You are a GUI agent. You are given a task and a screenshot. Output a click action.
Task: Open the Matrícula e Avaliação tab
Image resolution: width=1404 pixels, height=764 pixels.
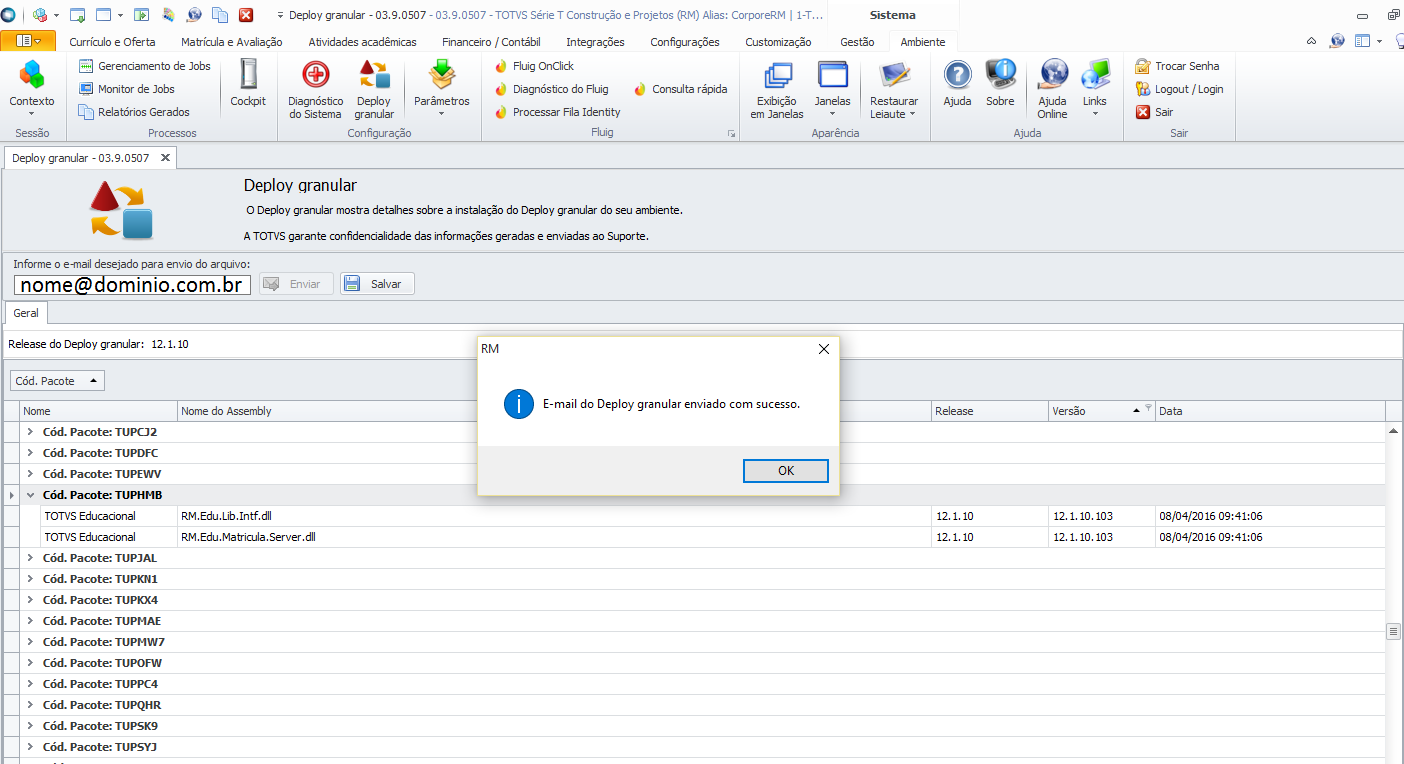tap(232, 42)
